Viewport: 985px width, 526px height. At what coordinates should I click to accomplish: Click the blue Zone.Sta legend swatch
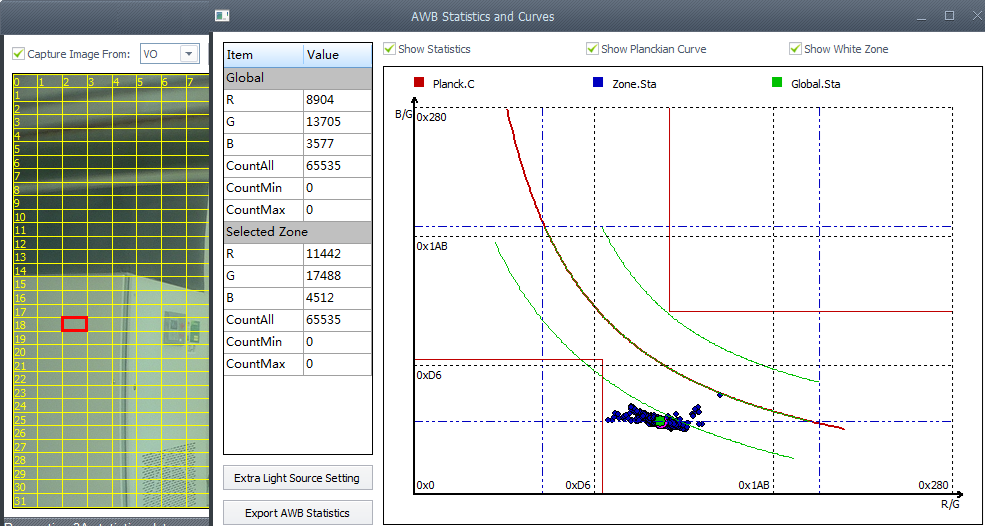pyautogui.click(x=597, y=84)
